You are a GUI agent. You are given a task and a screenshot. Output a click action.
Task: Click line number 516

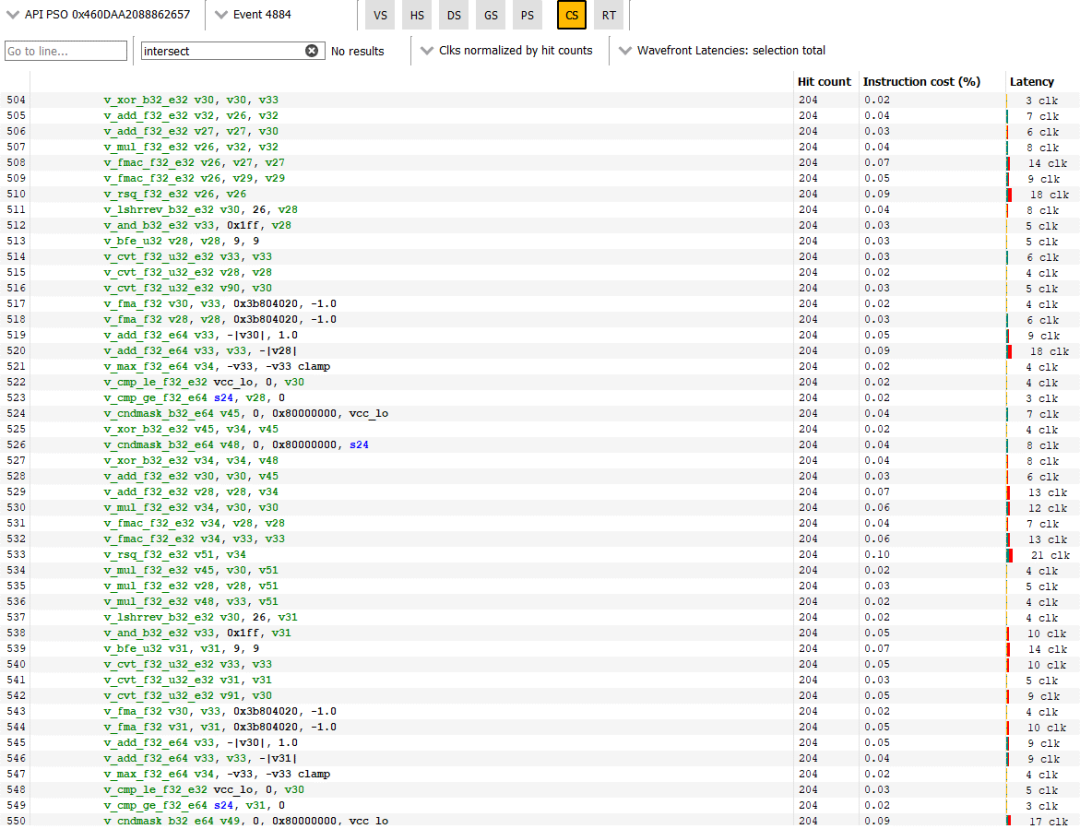coord(16,288)
